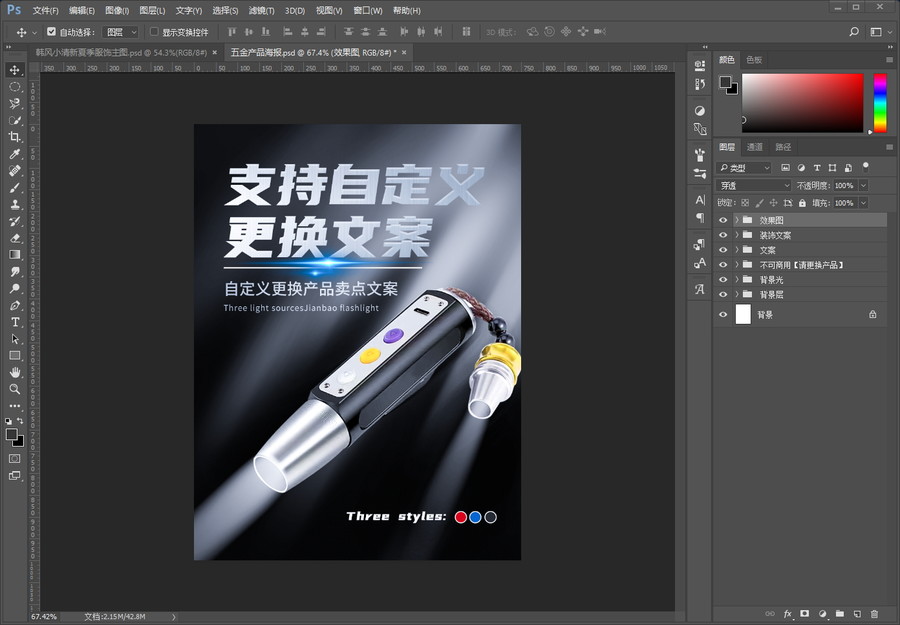Toggle Quick Mask mode icon
Image resolution: width=900 pixels, height=625 pixels.
[x=14, y=459]
